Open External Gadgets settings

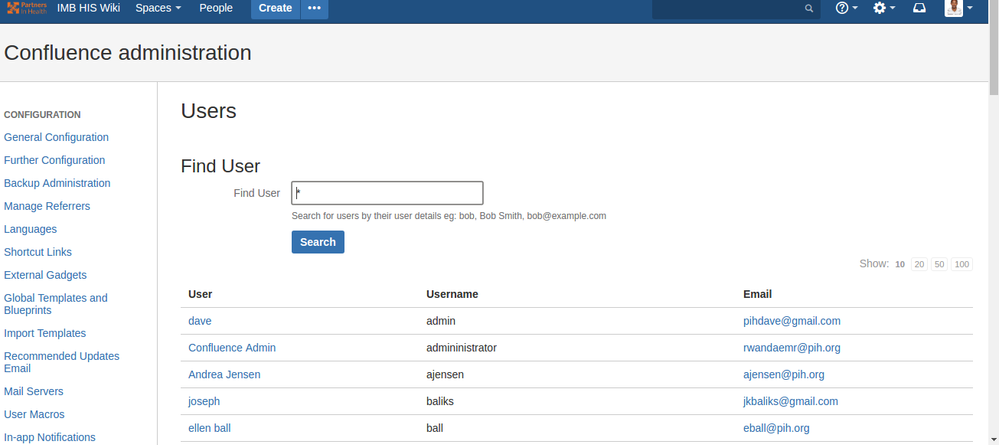coord(45,275)
